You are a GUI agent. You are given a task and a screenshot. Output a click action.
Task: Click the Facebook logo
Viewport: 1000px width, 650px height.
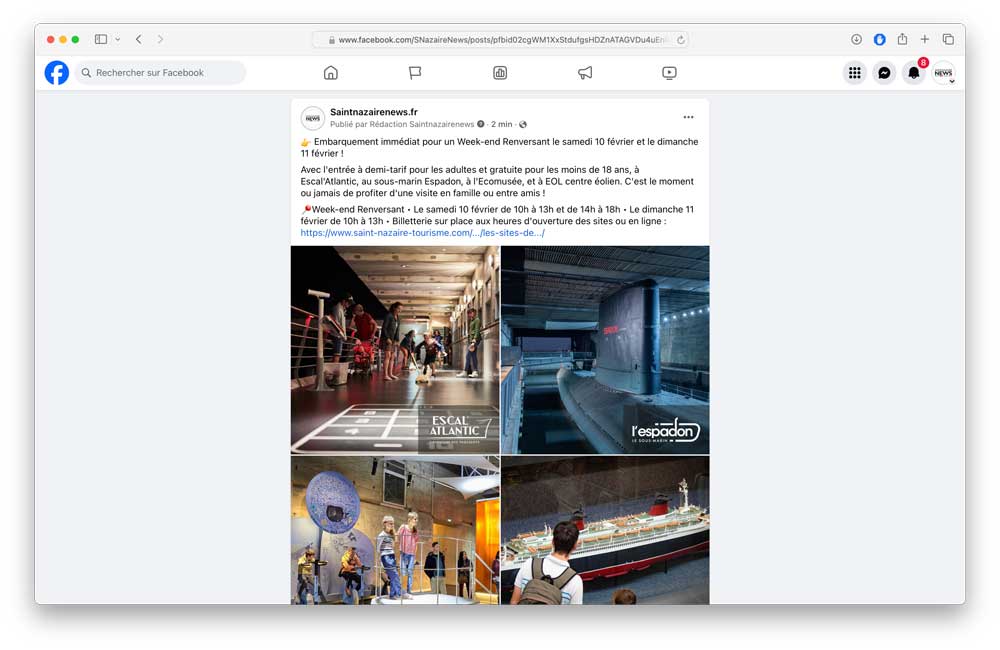[57, 73]
